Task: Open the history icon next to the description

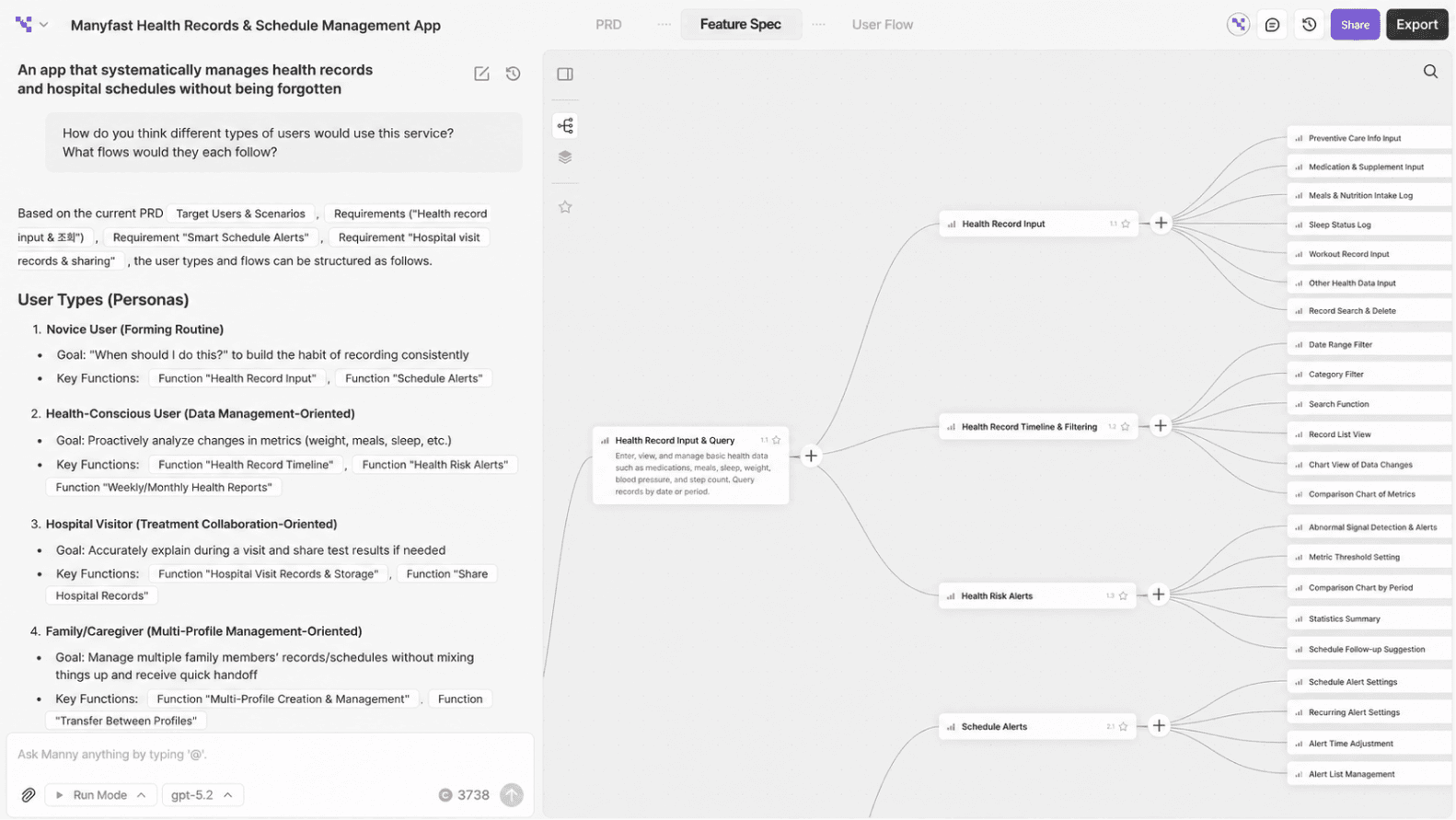Action: (513, 74)
